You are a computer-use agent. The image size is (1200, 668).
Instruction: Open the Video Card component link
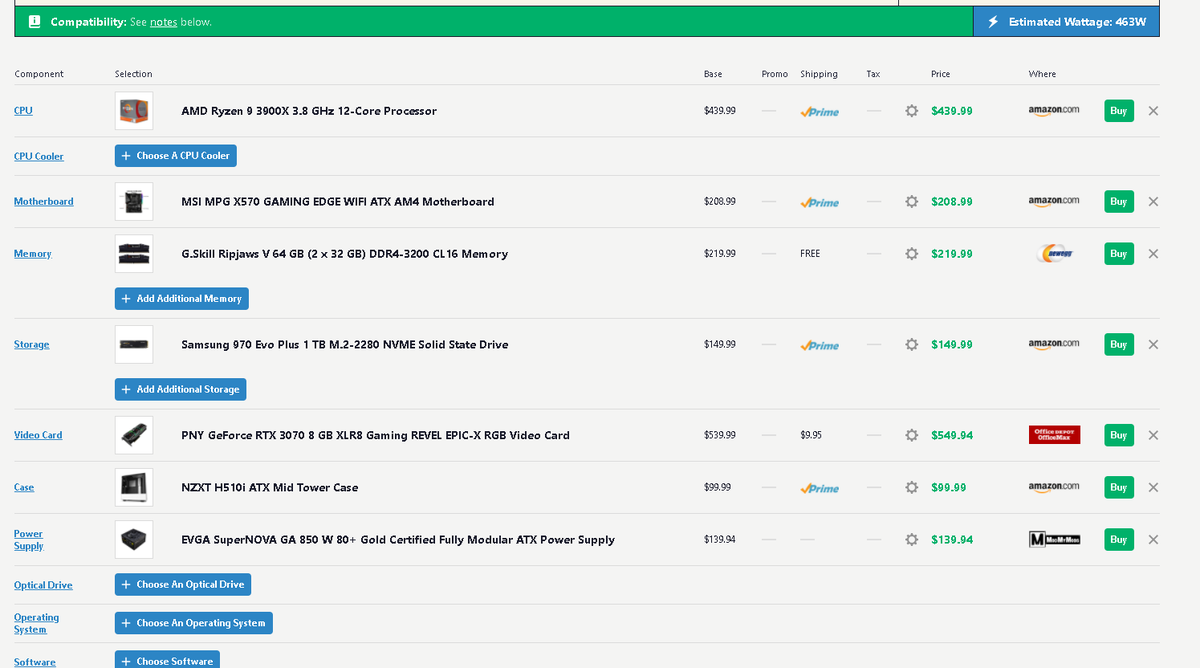(38, 435)
